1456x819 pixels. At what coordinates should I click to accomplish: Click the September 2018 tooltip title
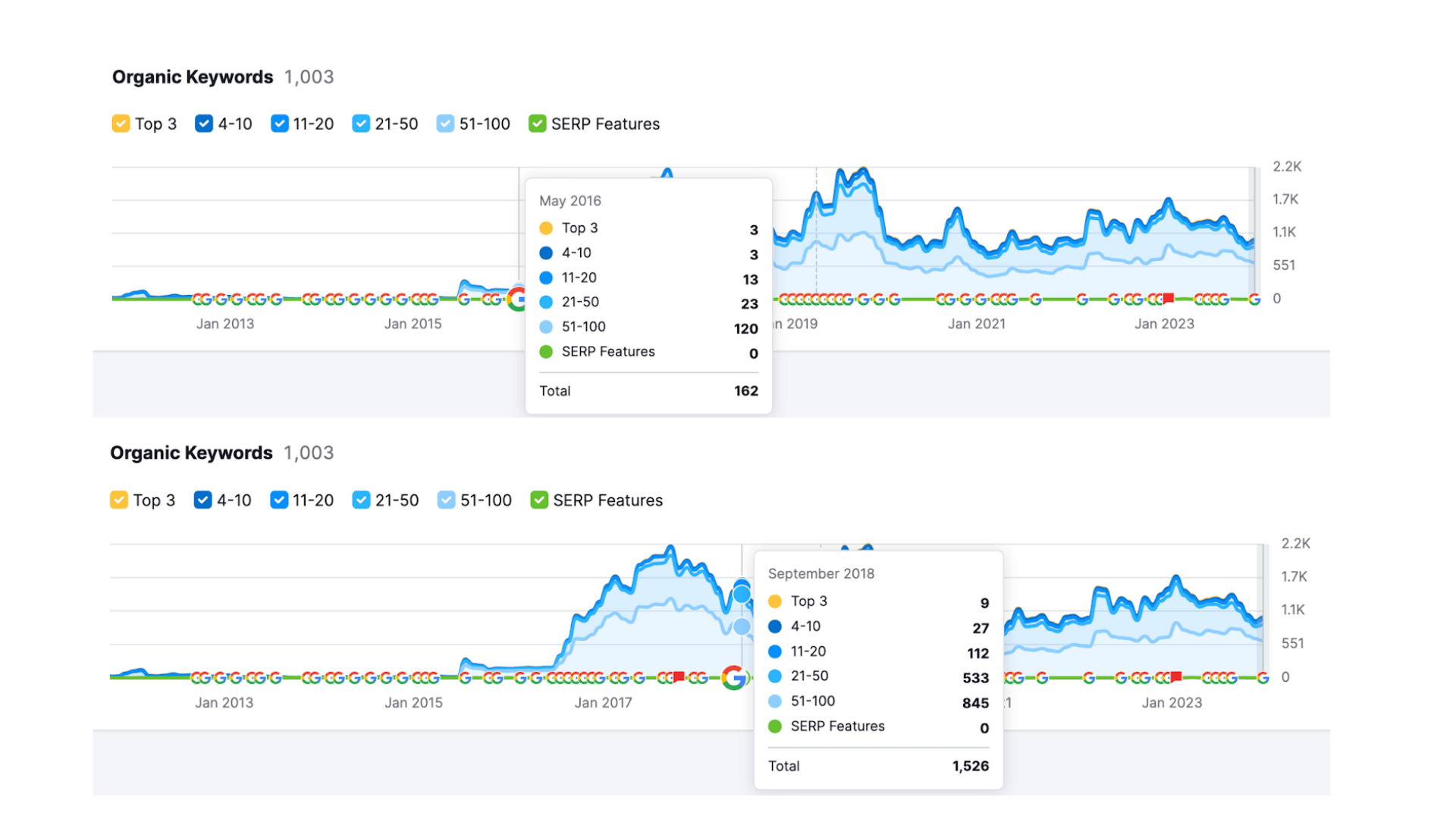(821, 574)
